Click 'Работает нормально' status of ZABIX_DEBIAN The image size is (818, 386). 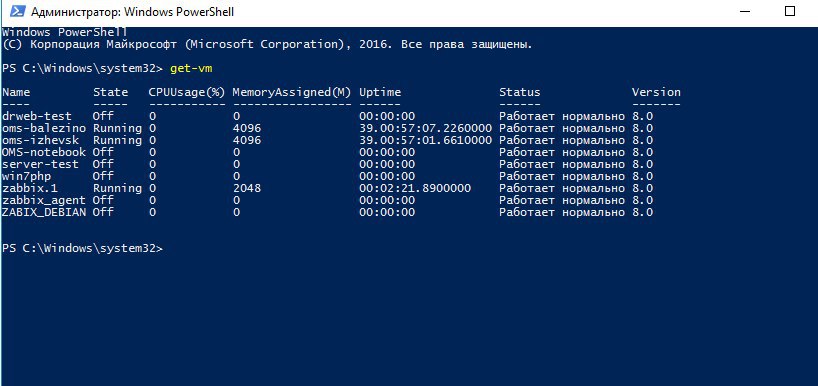(x=562, y=213)
